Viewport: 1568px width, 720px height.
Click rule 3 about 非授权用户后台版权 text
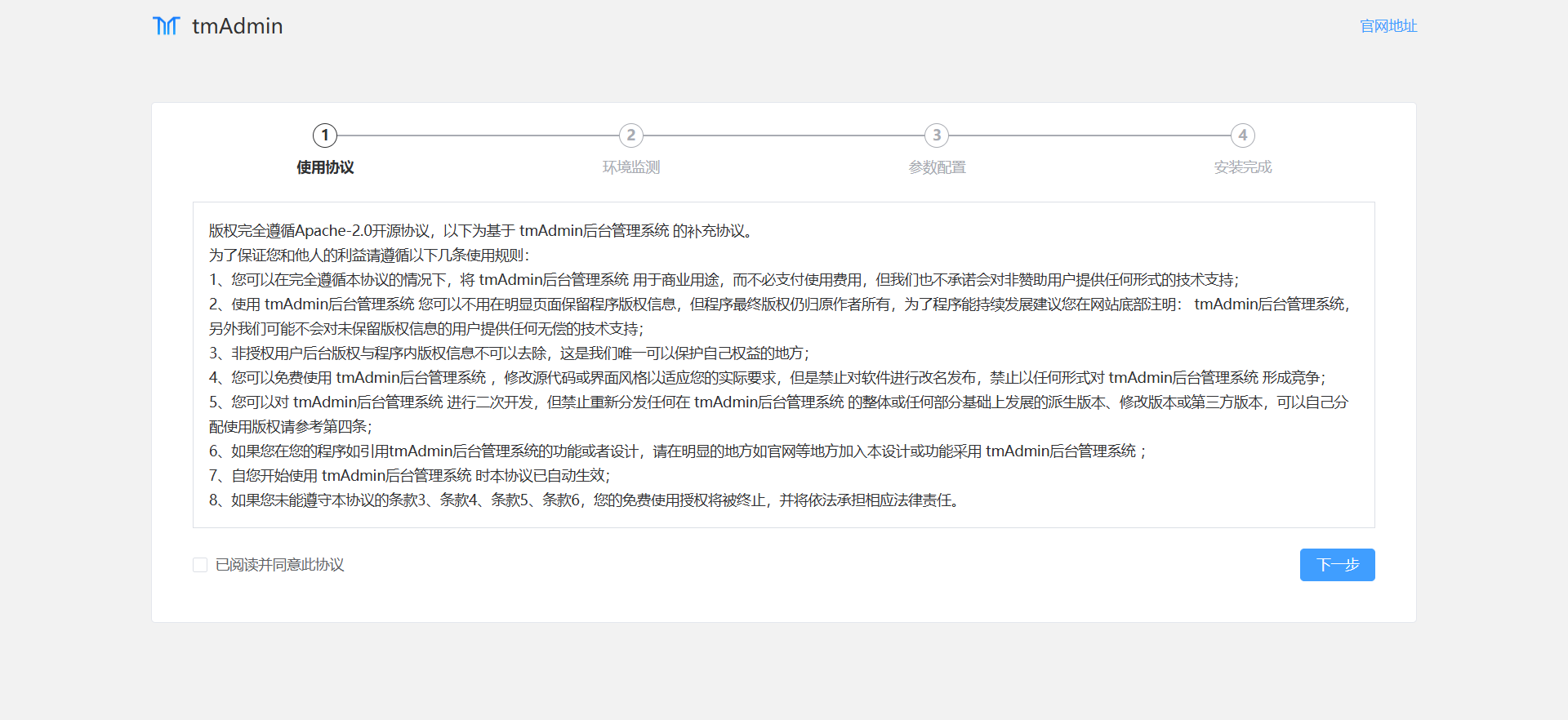(510, 353)
